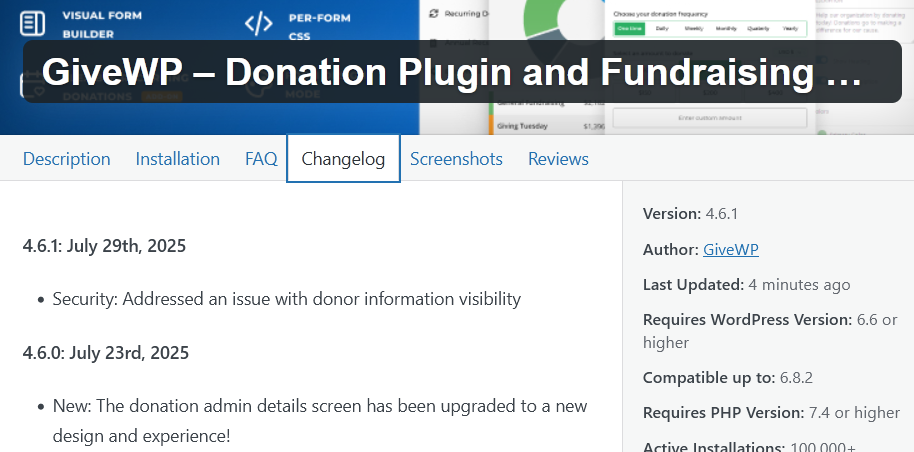The height and width of the screenshot is (452, 914).
Task: Go to the Reviews tab
Action: (558, 159)
